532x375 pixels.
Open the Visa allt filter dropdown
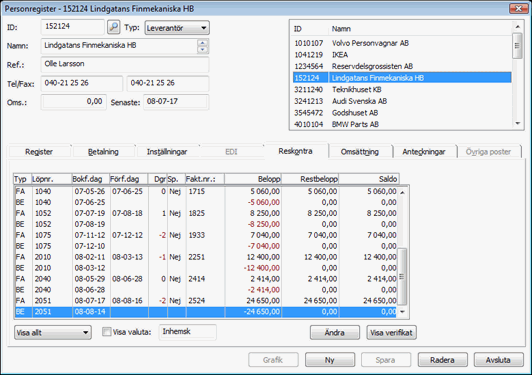[53, 333]
